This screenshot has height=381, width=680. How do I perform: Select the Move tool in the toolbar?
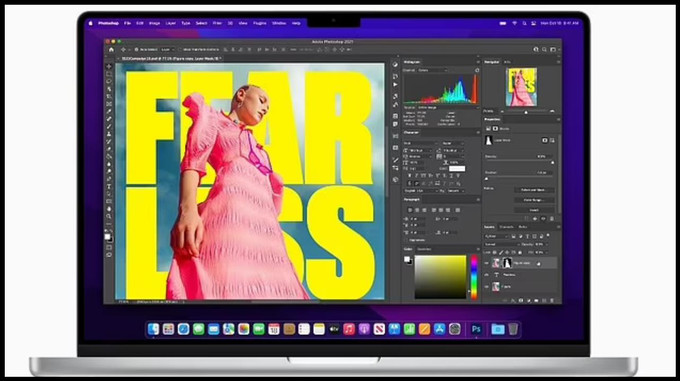[x=109, y=66]
